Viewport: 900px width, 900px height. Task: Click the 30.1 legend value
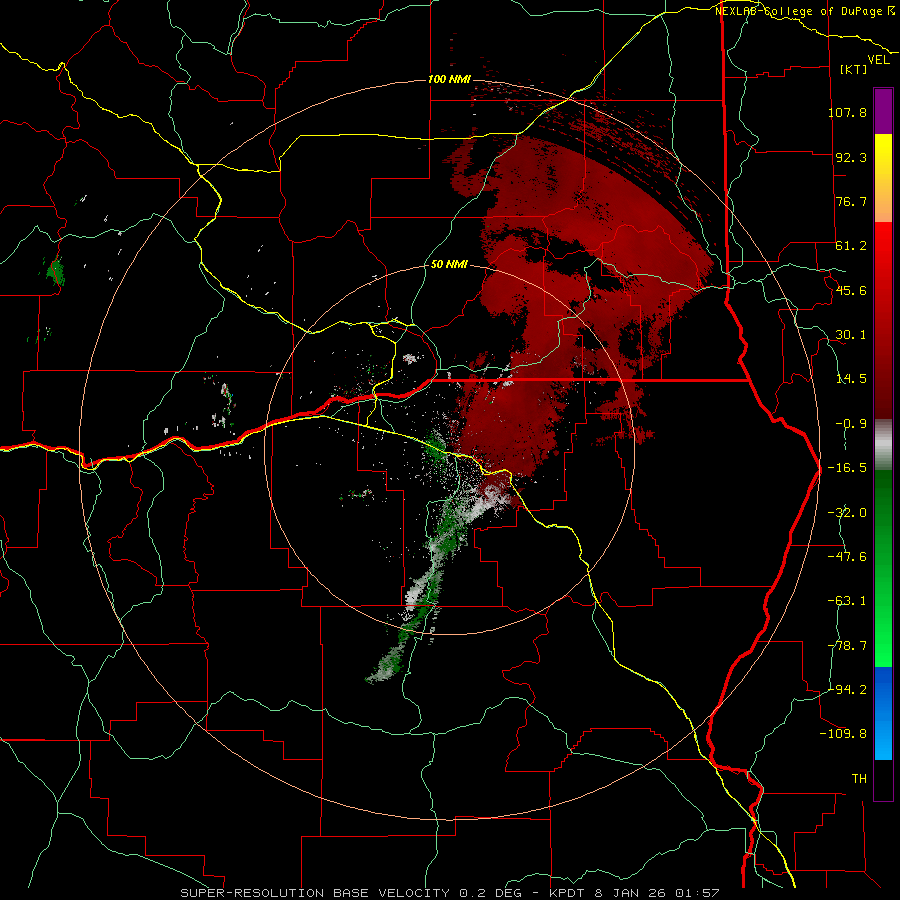(x=851, y=335)
